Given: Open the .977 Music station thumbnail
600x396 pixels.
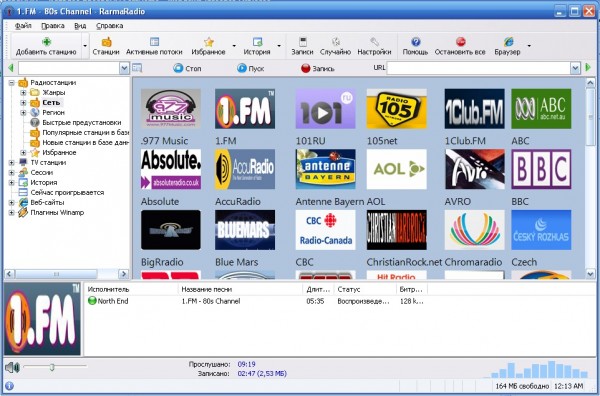Looking at the screenshot, I should click(171, 109).
